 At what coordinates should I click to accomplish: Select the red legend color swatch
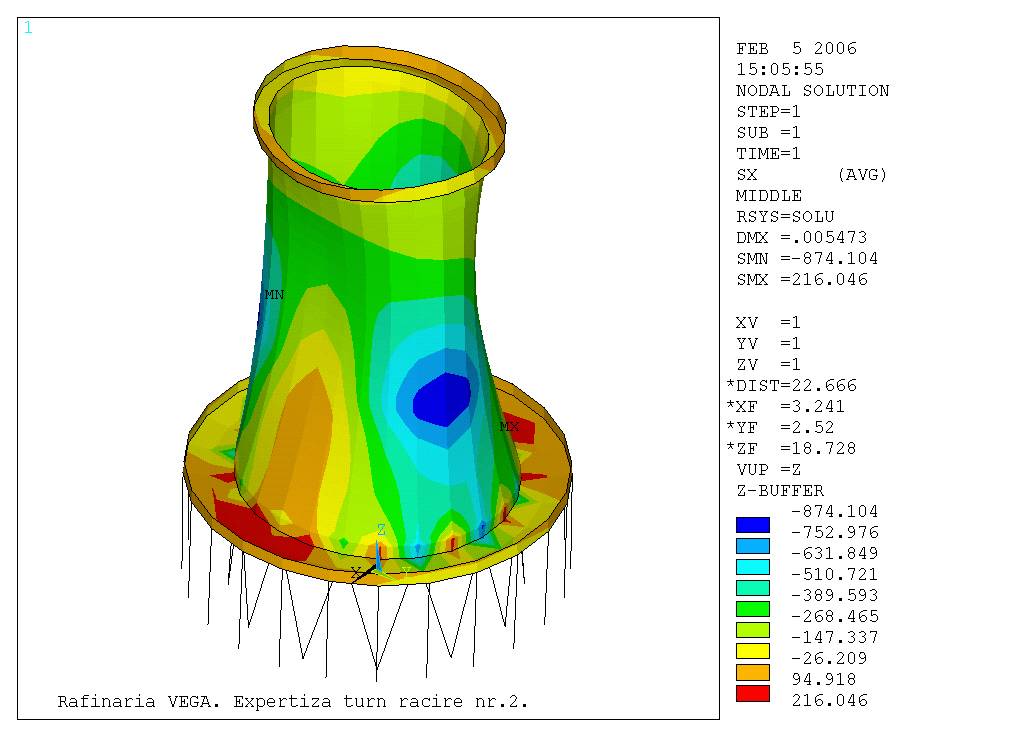point(752,693)
